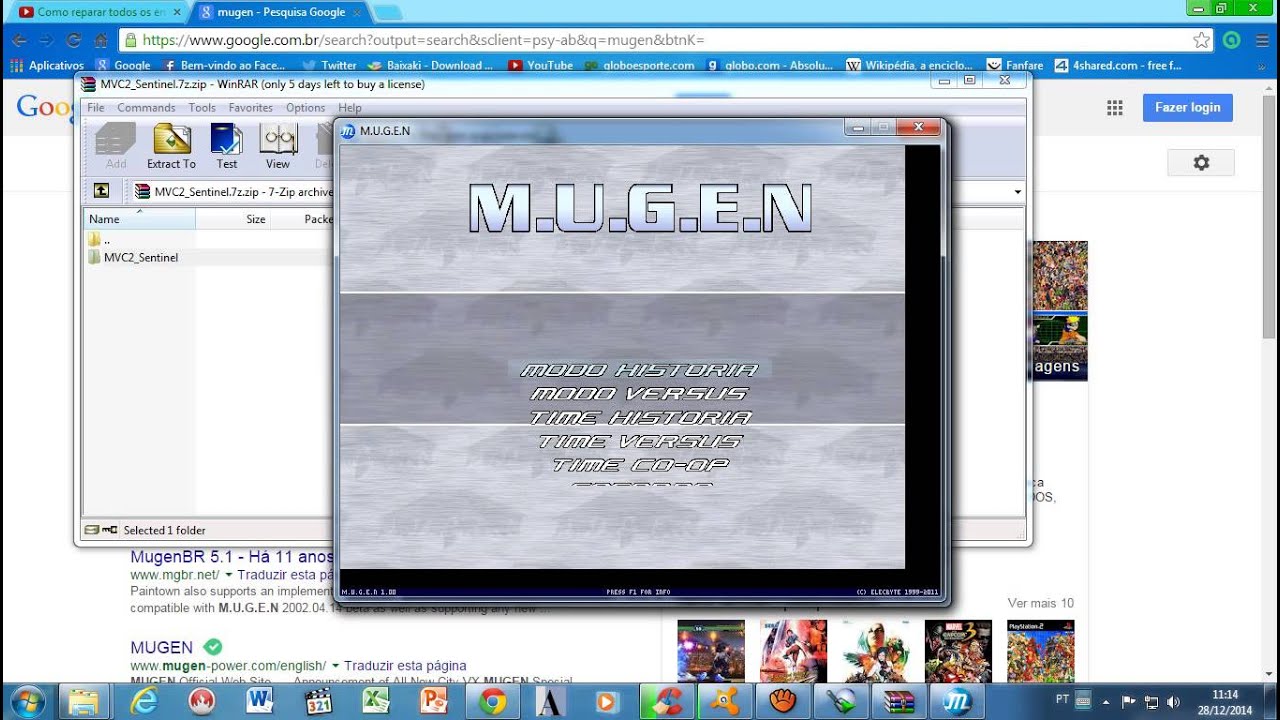Select TIME CO-OP in the M.U.G.E.N menu
Image resolution: width=1280 pixels, height=720 pixels.
(x=640, y=465)
